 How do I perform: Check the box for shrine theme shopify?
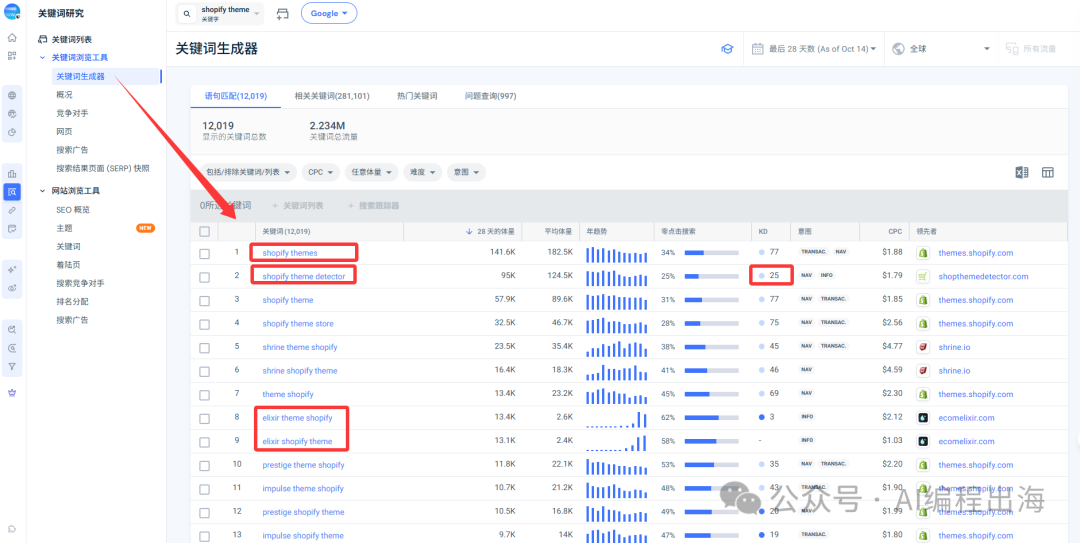(204, 347)
